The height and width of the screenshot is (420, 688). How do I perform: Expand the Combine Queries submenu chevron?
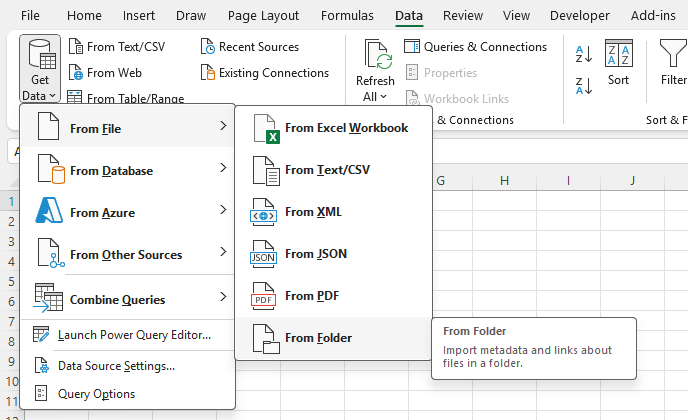coord(223,297)
